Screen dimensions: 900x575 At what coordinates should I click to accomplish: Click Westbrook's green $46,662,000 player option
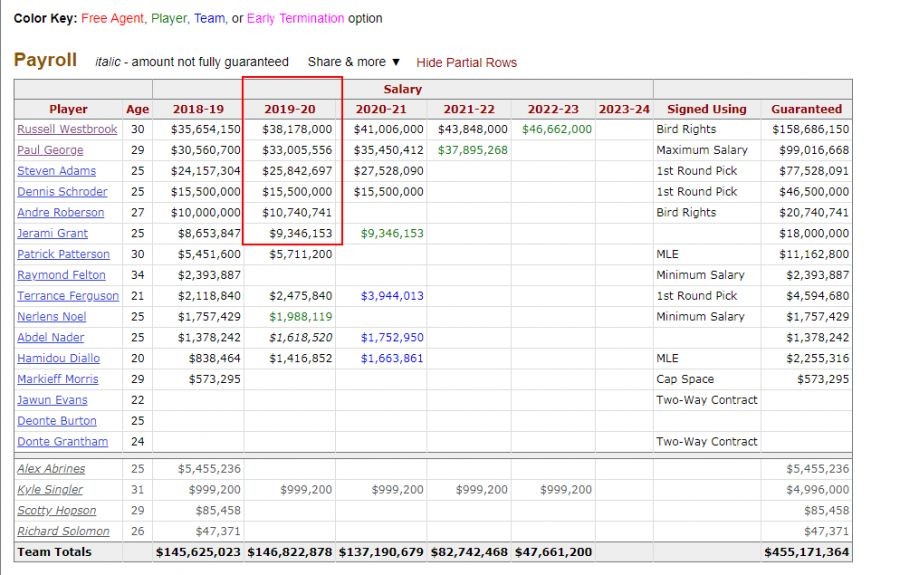click(x=557, y=129)
